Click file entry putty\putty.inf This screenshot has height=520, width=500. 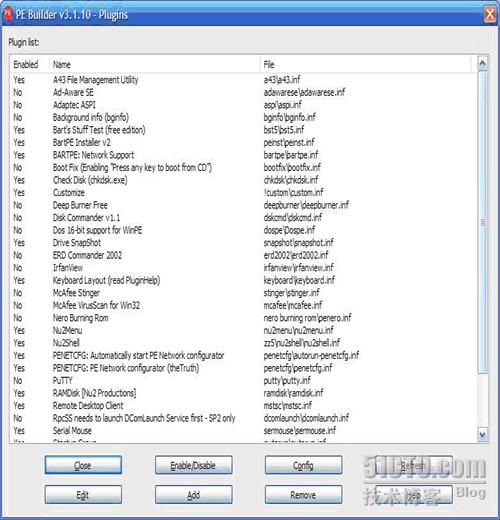287,381
